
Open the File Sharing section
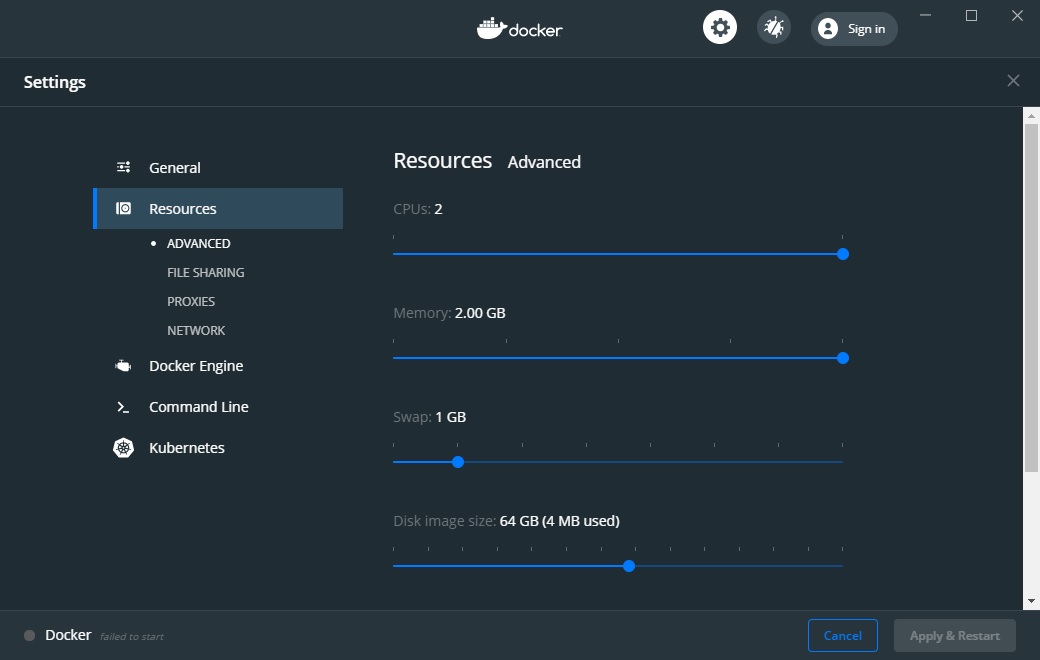pos(206,272)
